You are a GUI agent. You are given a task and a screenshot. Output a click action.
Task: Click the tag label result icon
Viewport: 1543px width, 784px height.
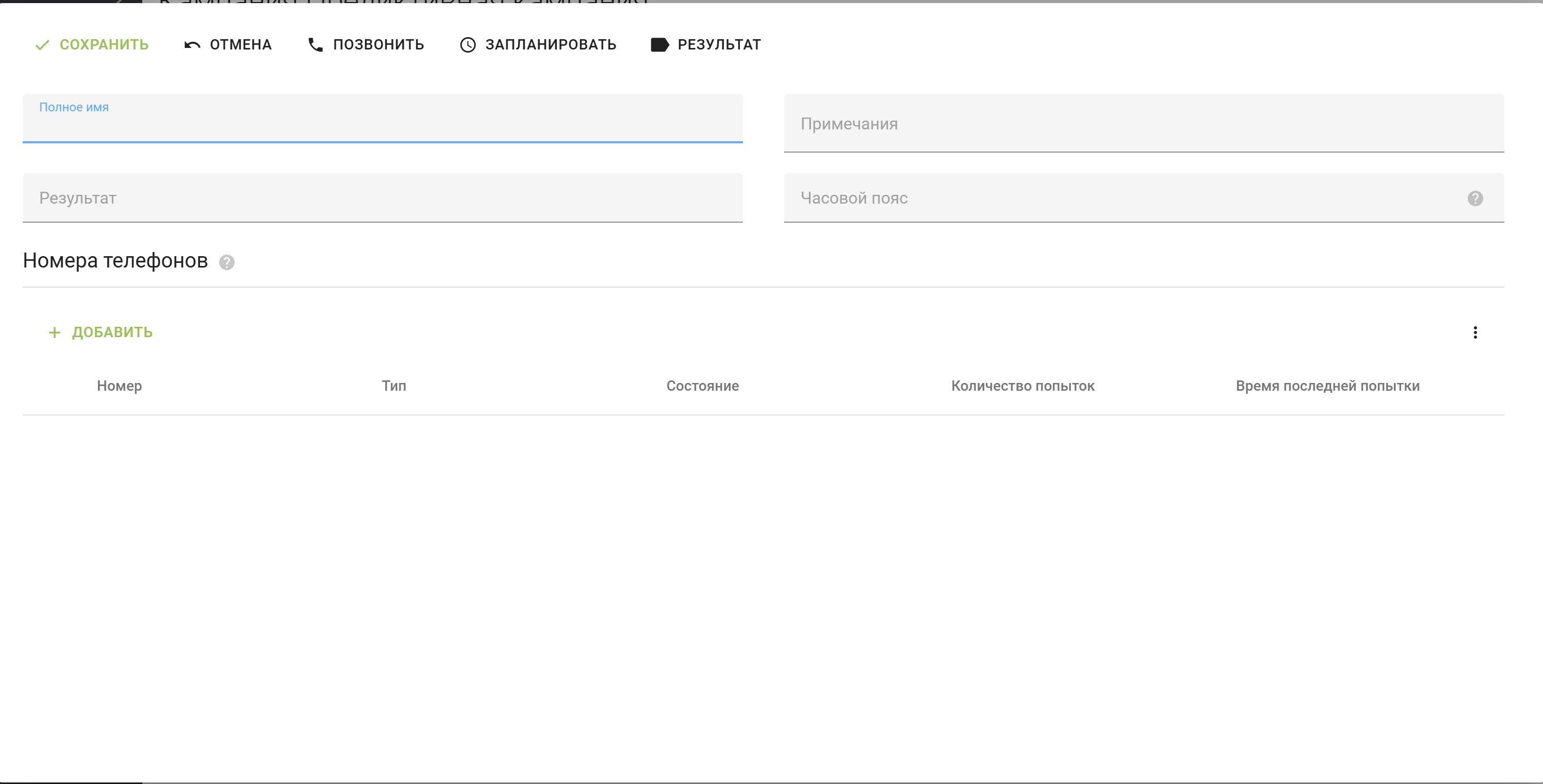(x=659, y=45)
